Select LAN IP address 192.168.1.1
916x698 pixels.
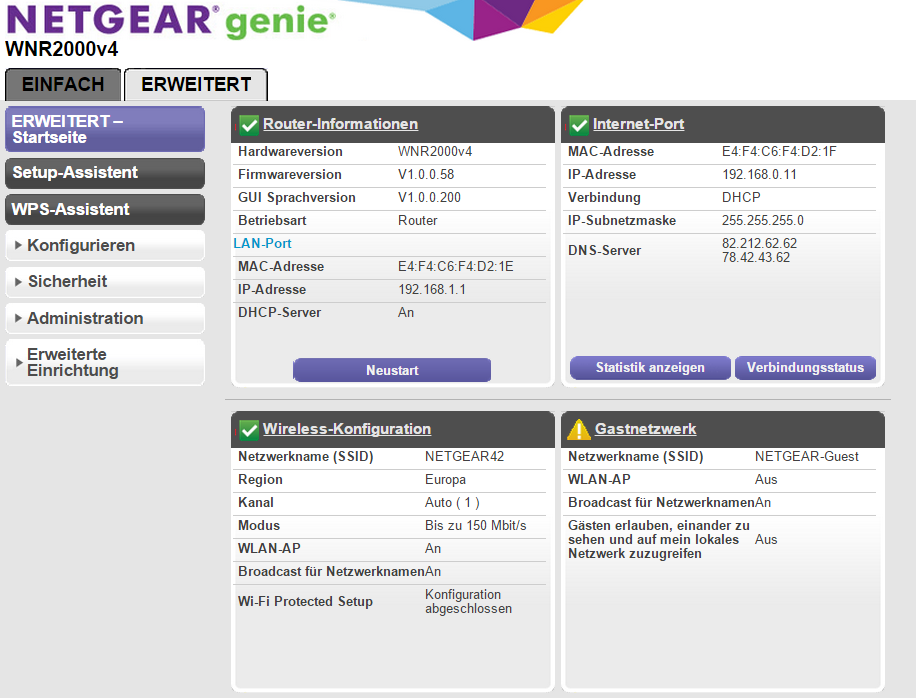pyautogui.click(x=432, y=290)
